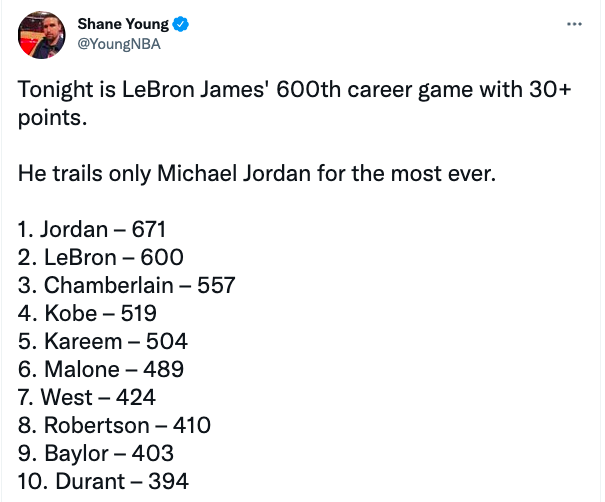This screenshot has width=605, height=502.
Task: Select the '10. Durant – 394' line
Action: pos(103,481)
